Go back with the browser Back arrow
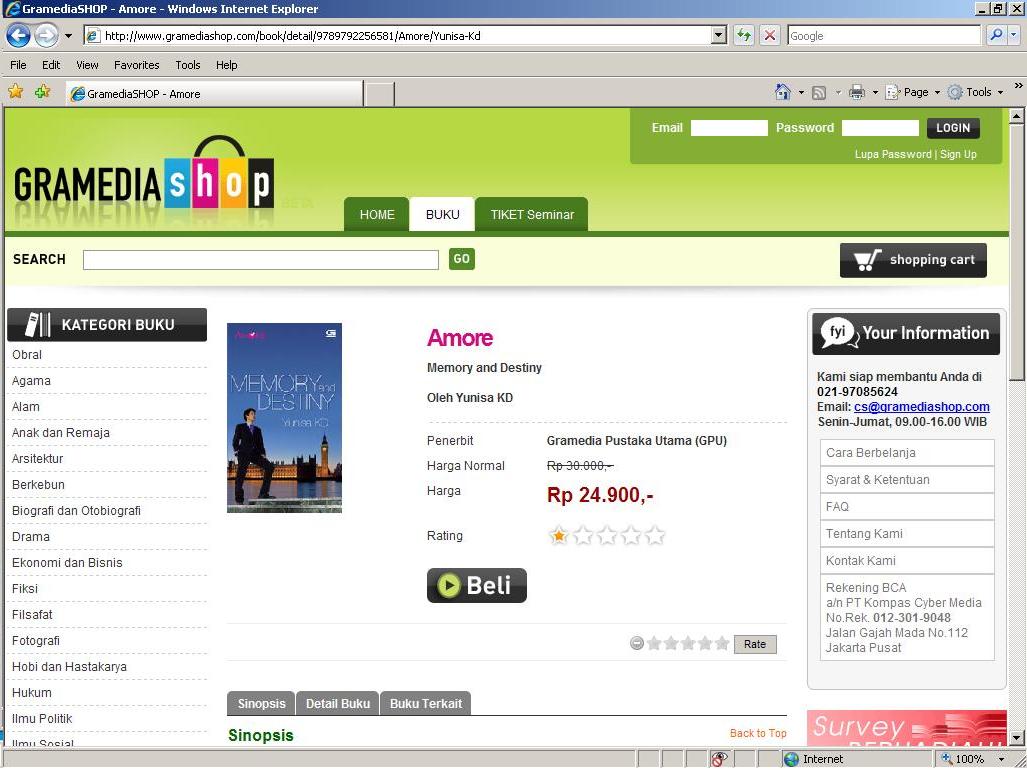 tap(18, 35)
